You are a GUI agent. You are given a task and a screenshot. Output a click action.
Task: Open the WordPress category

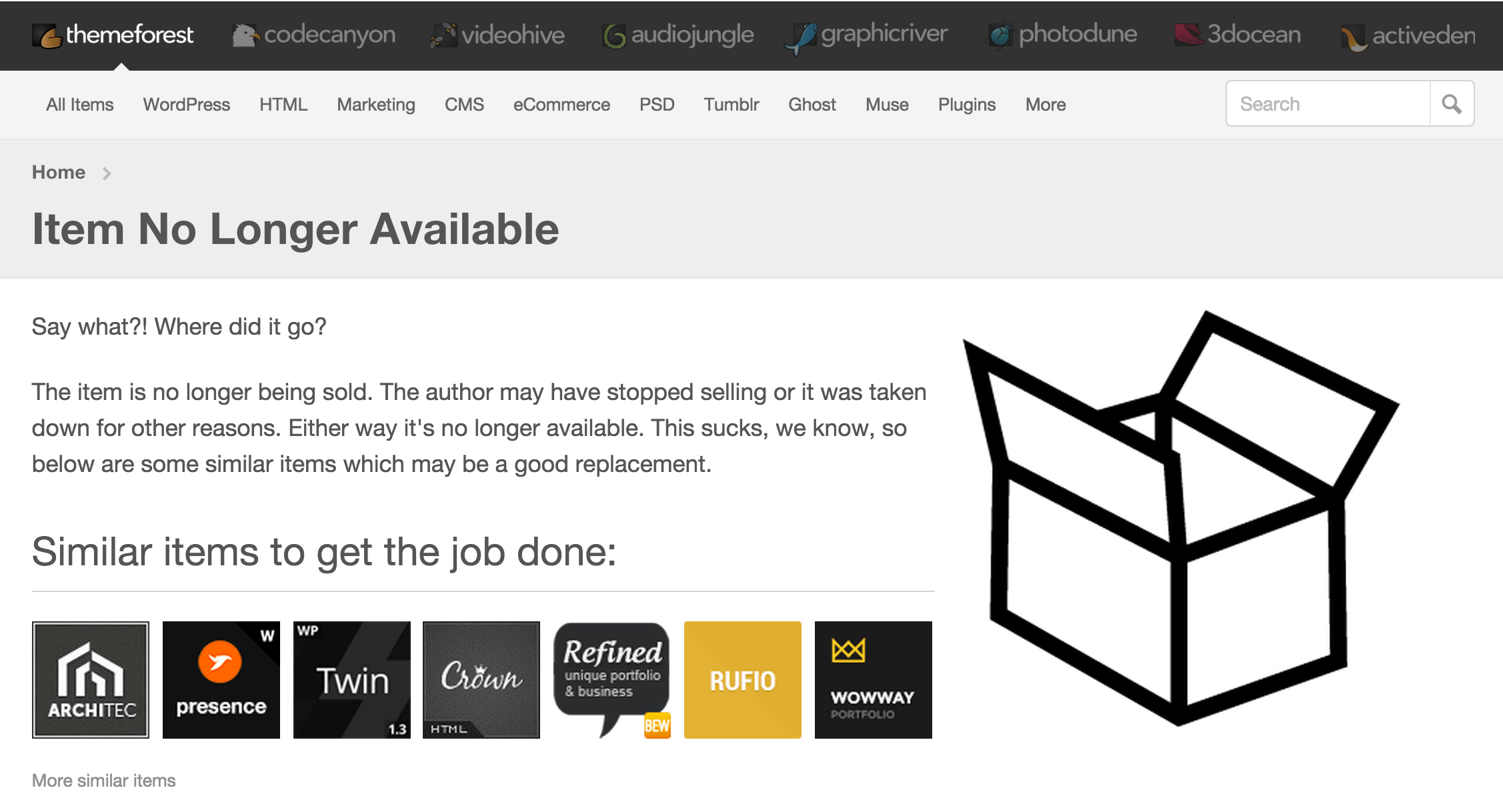(187, 105)
